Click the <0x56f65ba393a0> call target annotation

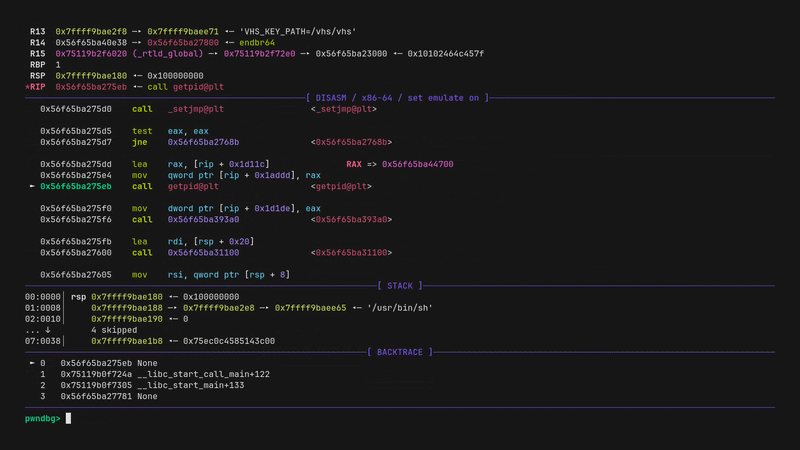(x=352, y=220)
